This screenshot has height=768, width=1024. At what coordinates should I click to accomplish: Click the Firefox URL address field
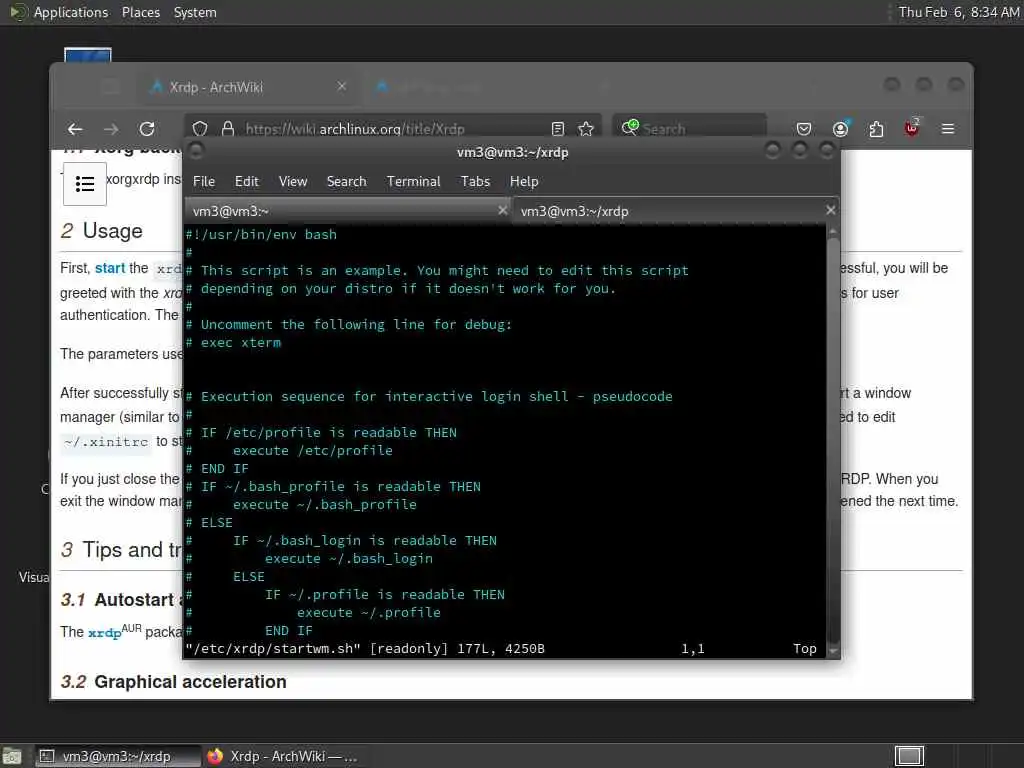click(x=392, y=129)
